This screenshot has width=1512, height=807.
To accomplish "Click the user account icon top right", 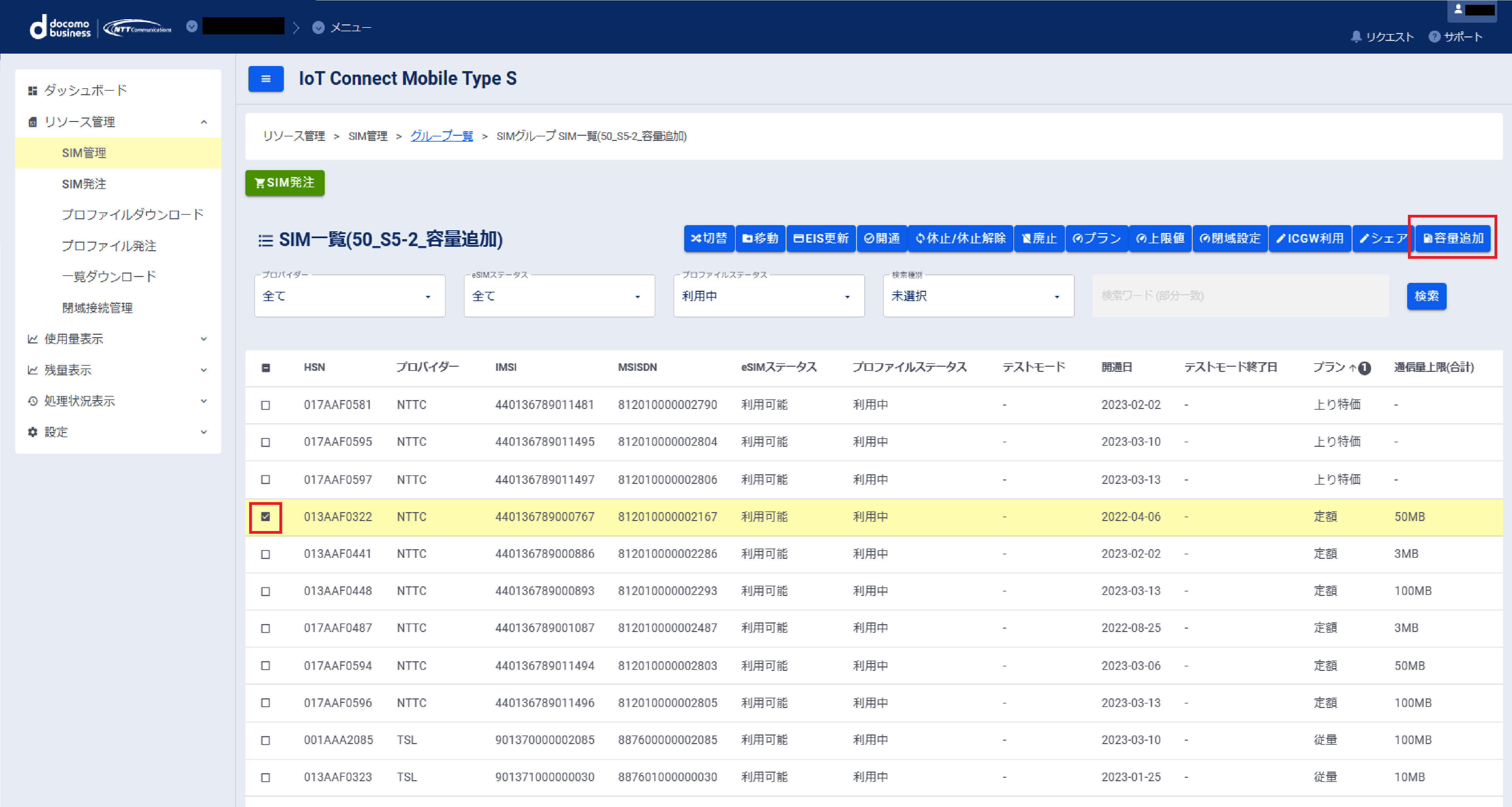I will pos(1458,9).
